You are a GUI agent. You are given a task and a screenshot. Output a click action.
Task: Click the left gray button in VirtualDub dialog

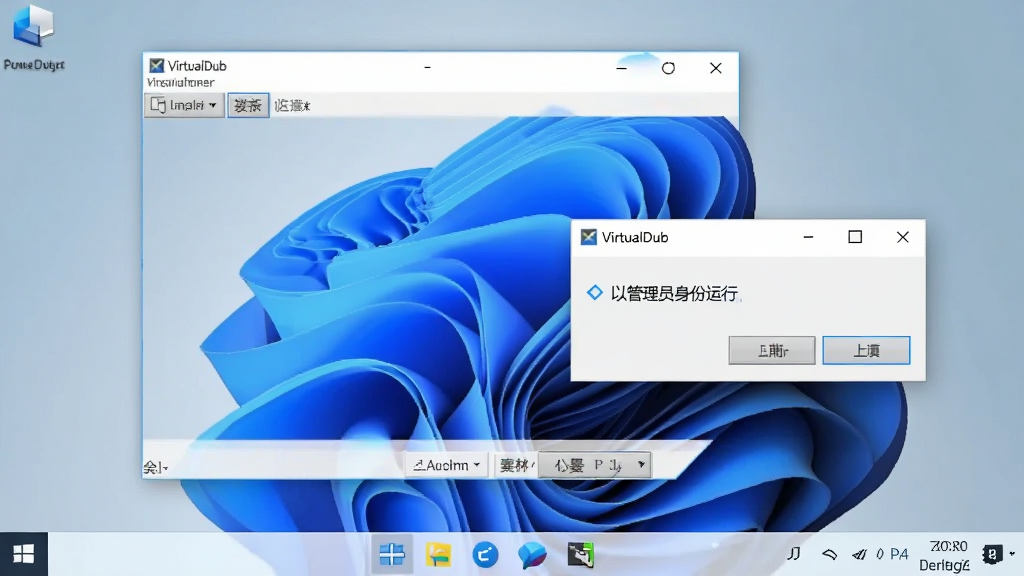tap(772, 351)
